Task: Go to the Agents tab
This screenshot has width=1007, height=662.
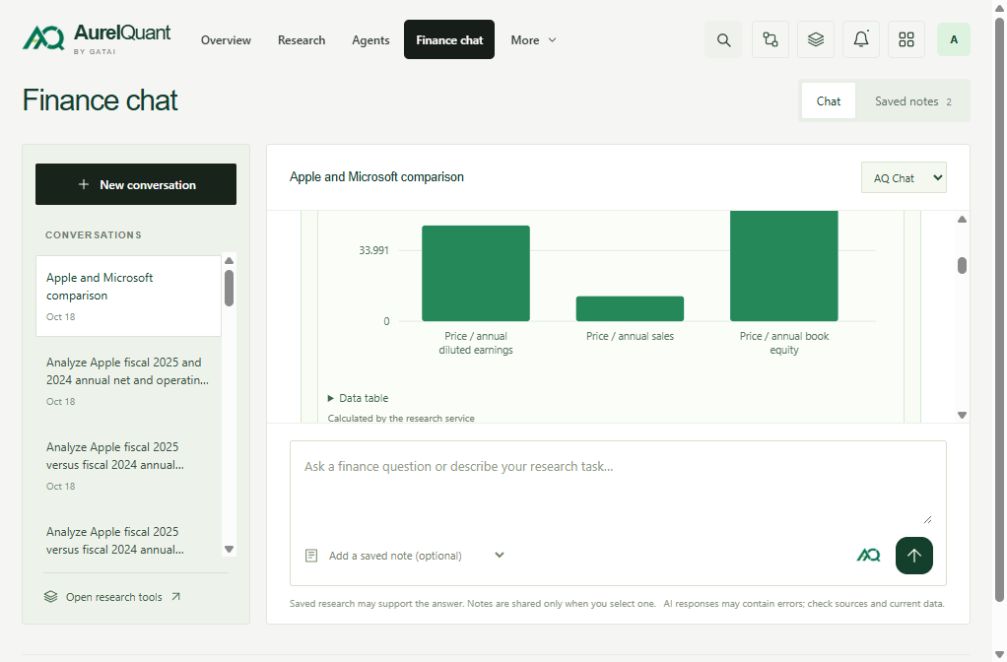Action: pos(371,40)
